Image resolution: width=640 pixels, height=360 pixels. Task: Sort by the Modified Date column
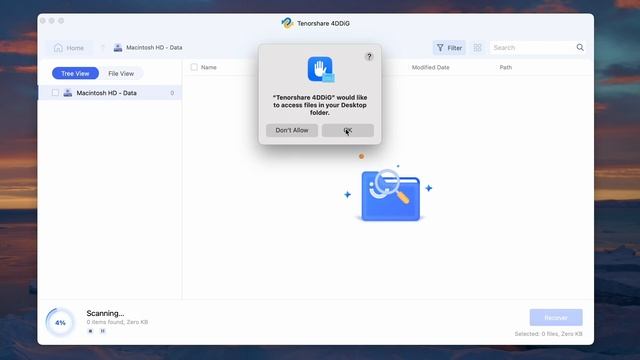pos(430,67)
